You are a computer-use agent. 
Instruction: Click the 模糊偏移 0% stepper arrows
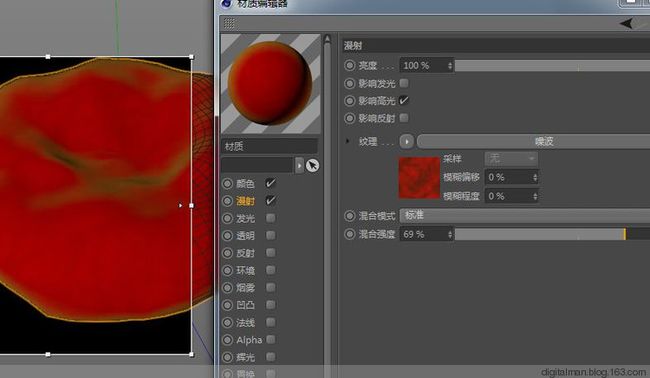point(535,177)
